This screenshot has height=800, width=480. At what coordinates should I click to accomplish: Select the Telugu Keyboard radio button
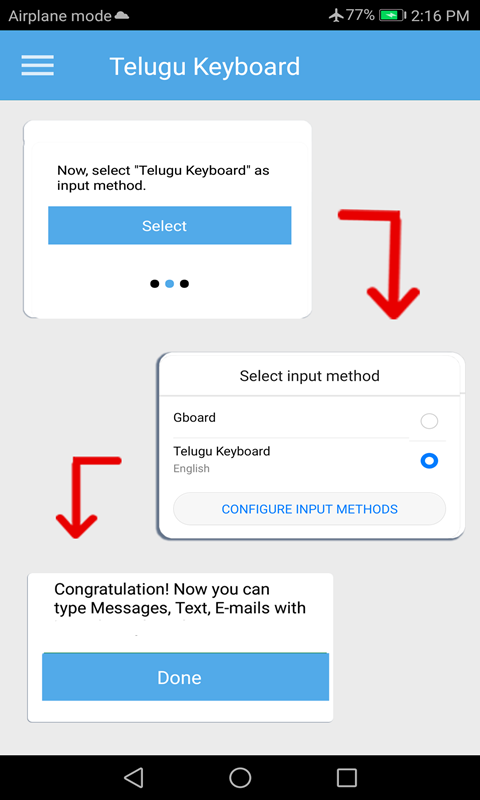click(x=429, y=461)
